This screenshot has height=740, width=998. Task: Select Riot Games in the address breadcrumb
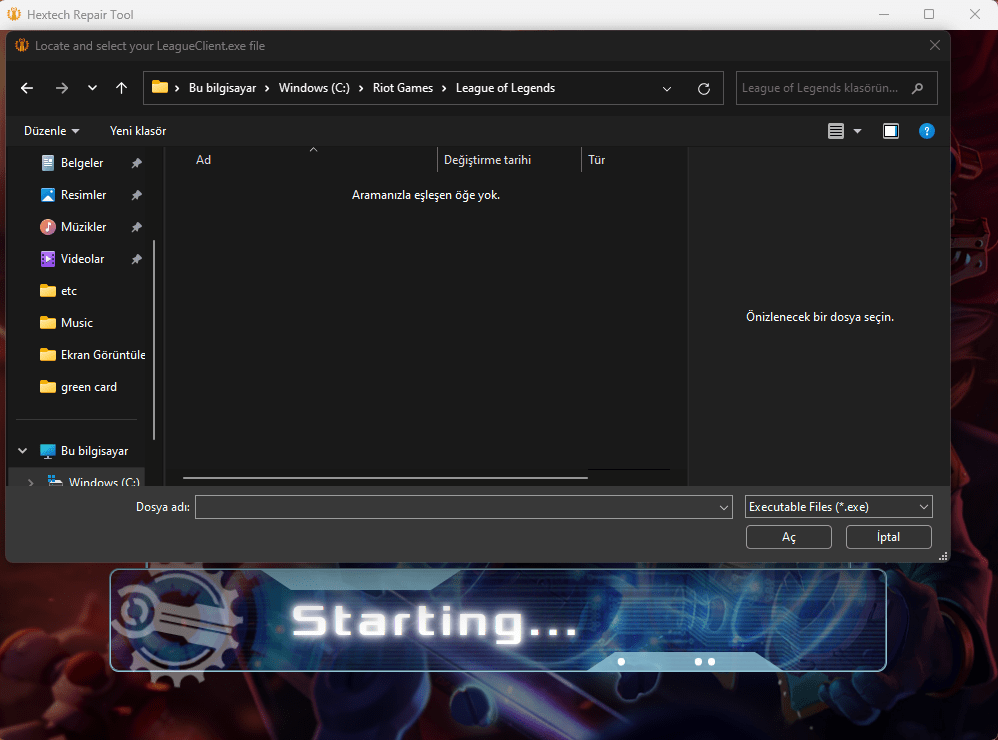[x=403, y=88]
